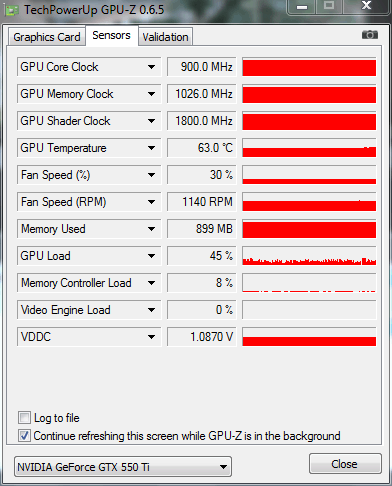Click the Video Engine Load dropdown arrow
Screen dimensions: 392x486
coord(151,310)
